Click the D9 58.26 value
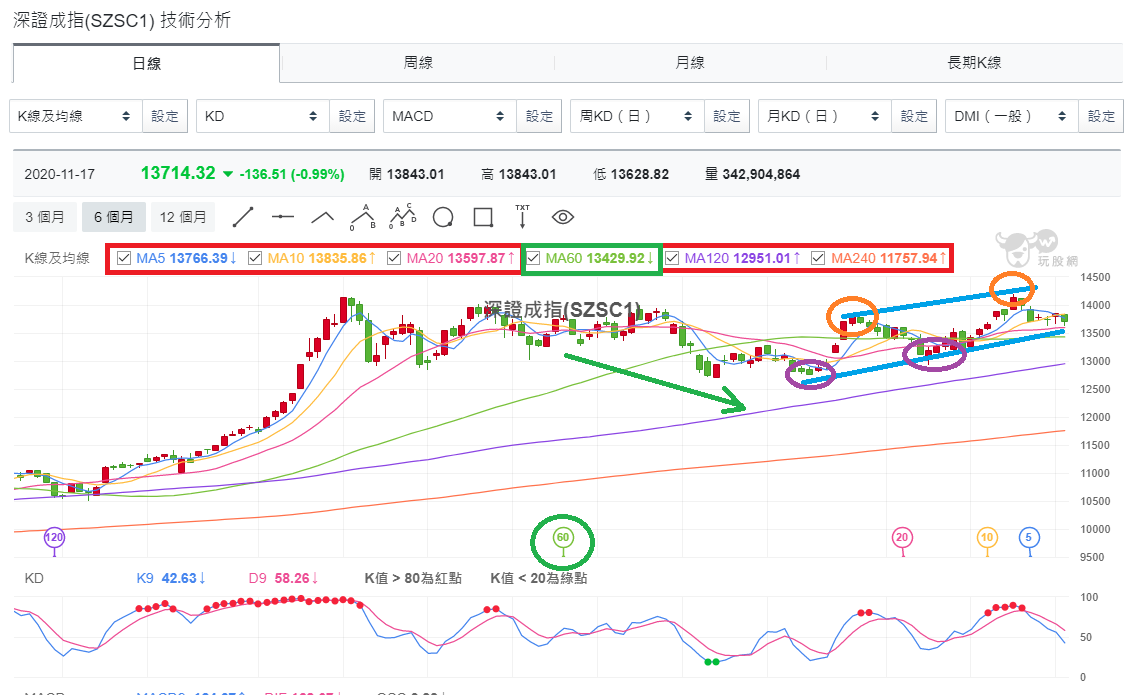Image resolution: width=1130 pixels, height=695 pixels. (284, 578)
